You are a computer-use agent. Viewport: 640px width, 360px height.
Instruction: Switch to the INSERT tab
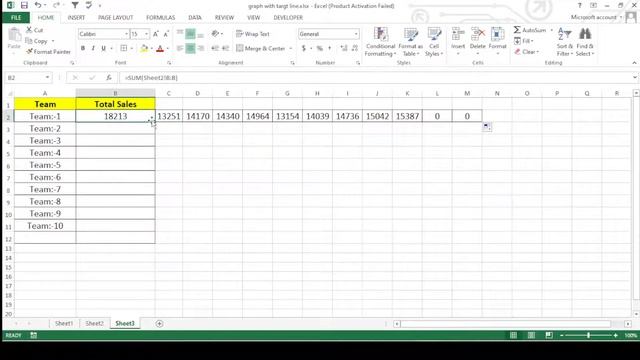tap(76, 18)
